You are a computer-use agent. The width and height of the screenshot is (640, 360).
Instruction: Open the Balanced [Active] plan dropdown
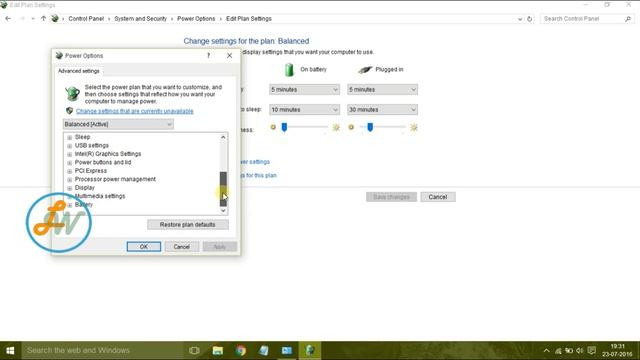118,124
